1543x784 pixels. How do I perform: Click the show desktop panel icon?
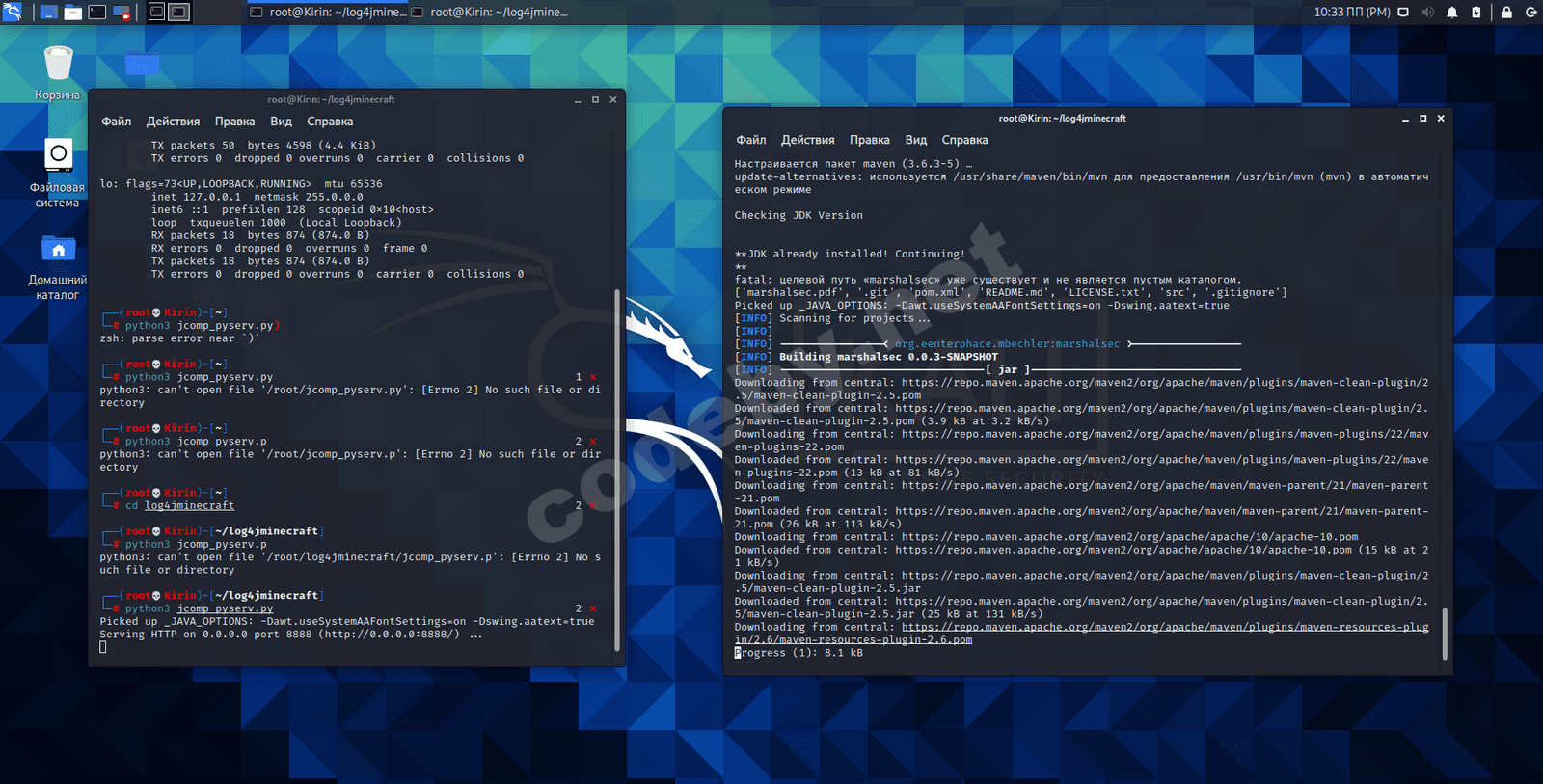[48, 12]
